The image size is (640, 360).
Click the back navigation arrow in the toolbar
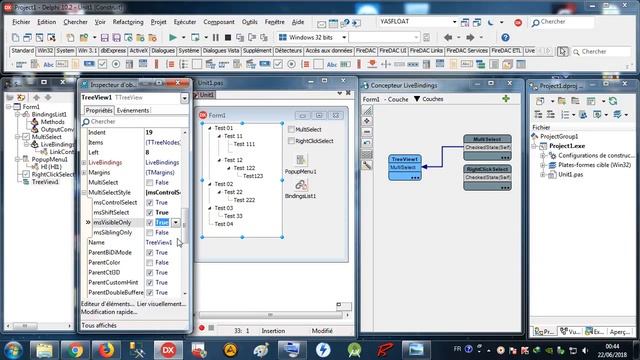(x=448, y=38)
